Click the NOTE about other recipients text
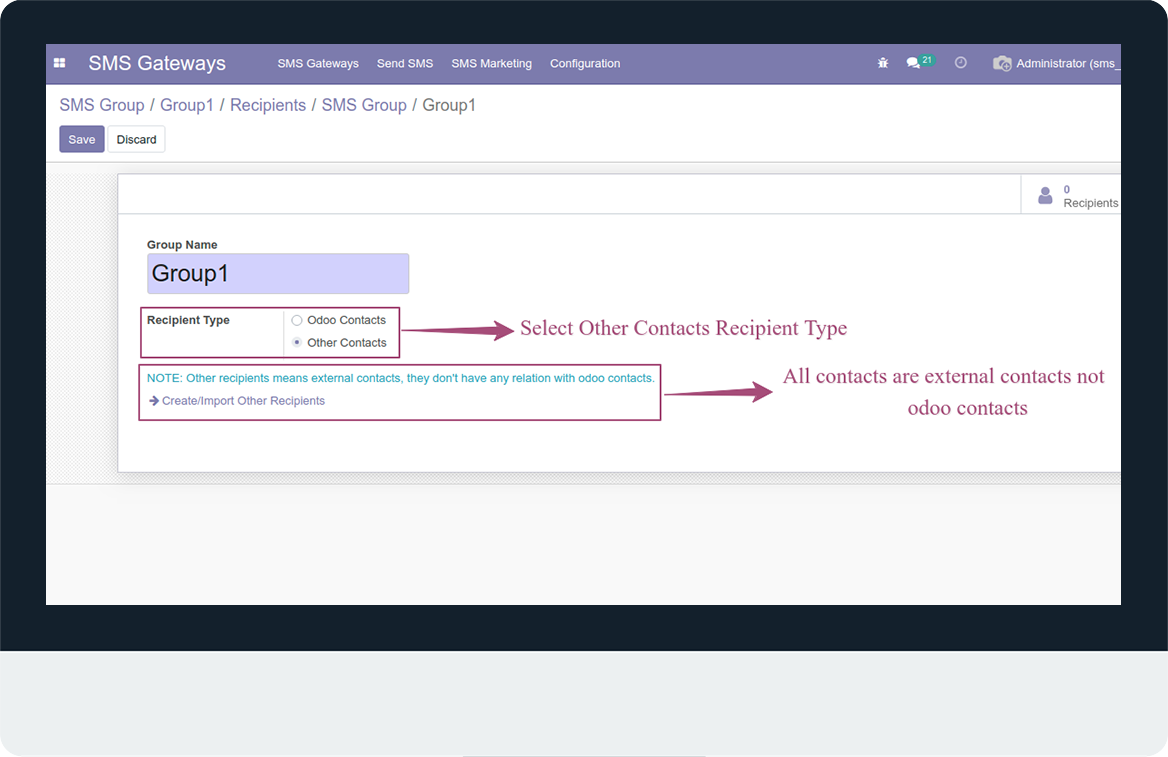This screenshot has height=757, width=1168. tap(400, 378)
